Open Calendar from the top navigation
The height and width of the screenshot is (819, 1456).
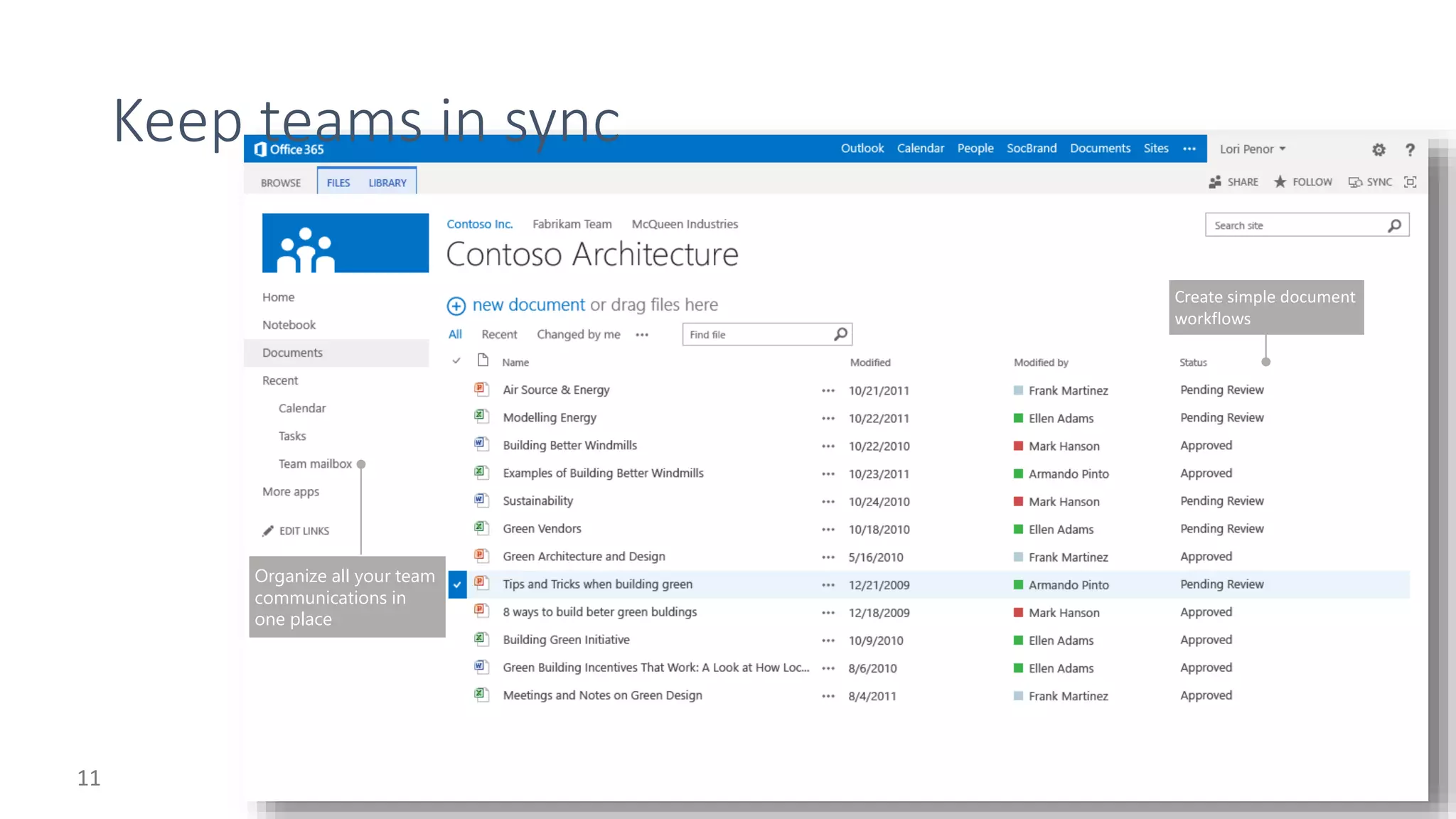coord(921,149)
